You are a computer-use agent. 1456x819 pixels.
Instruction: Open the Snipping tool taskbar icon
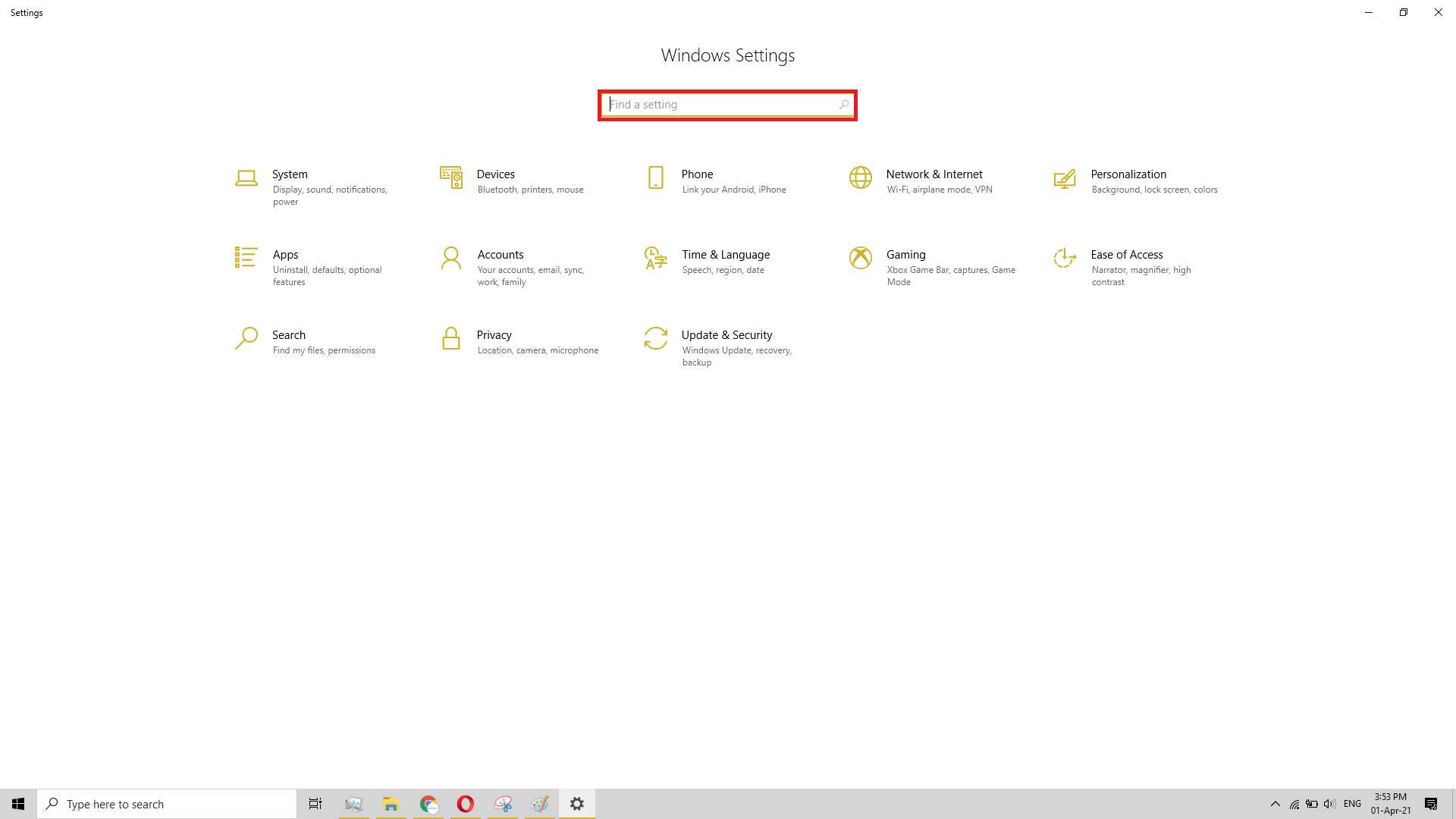(503, 804)
